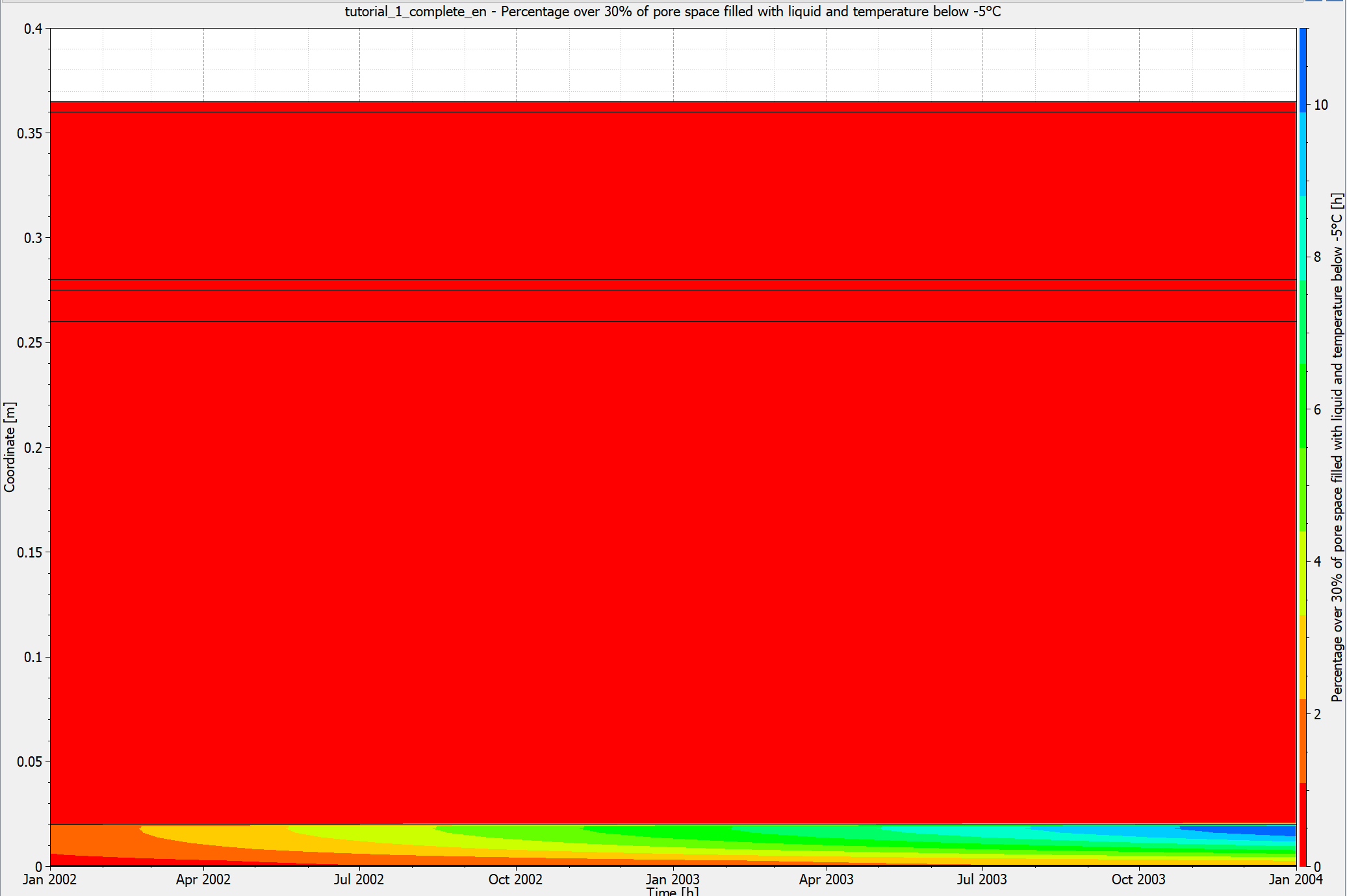Click the y-axis tick label '0.3'
Viewport: 1347px width, 896px height.
tap(33, 238)
